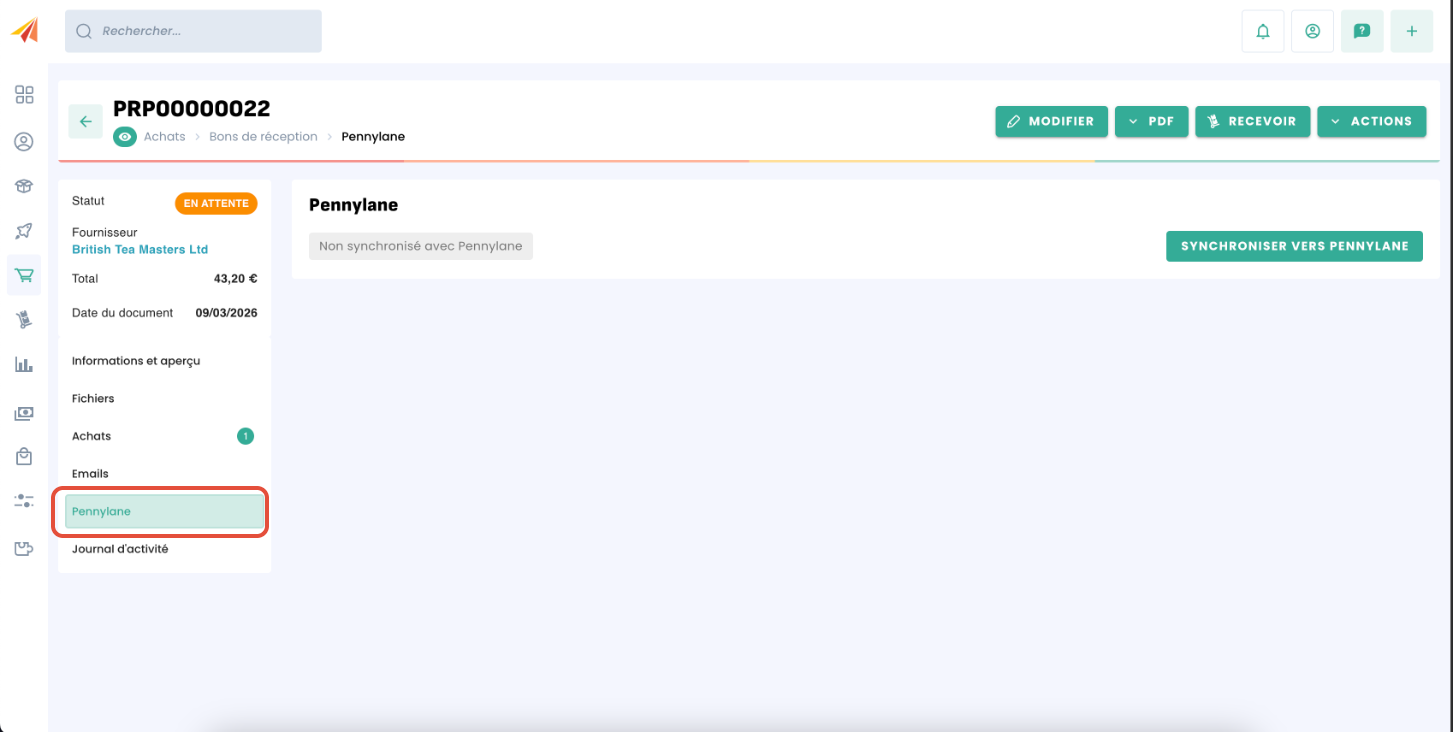Viewport: 1453px width, 732px height.
Task: Click the MODIFIER edit button
Action: click(x=1051, y=121)
